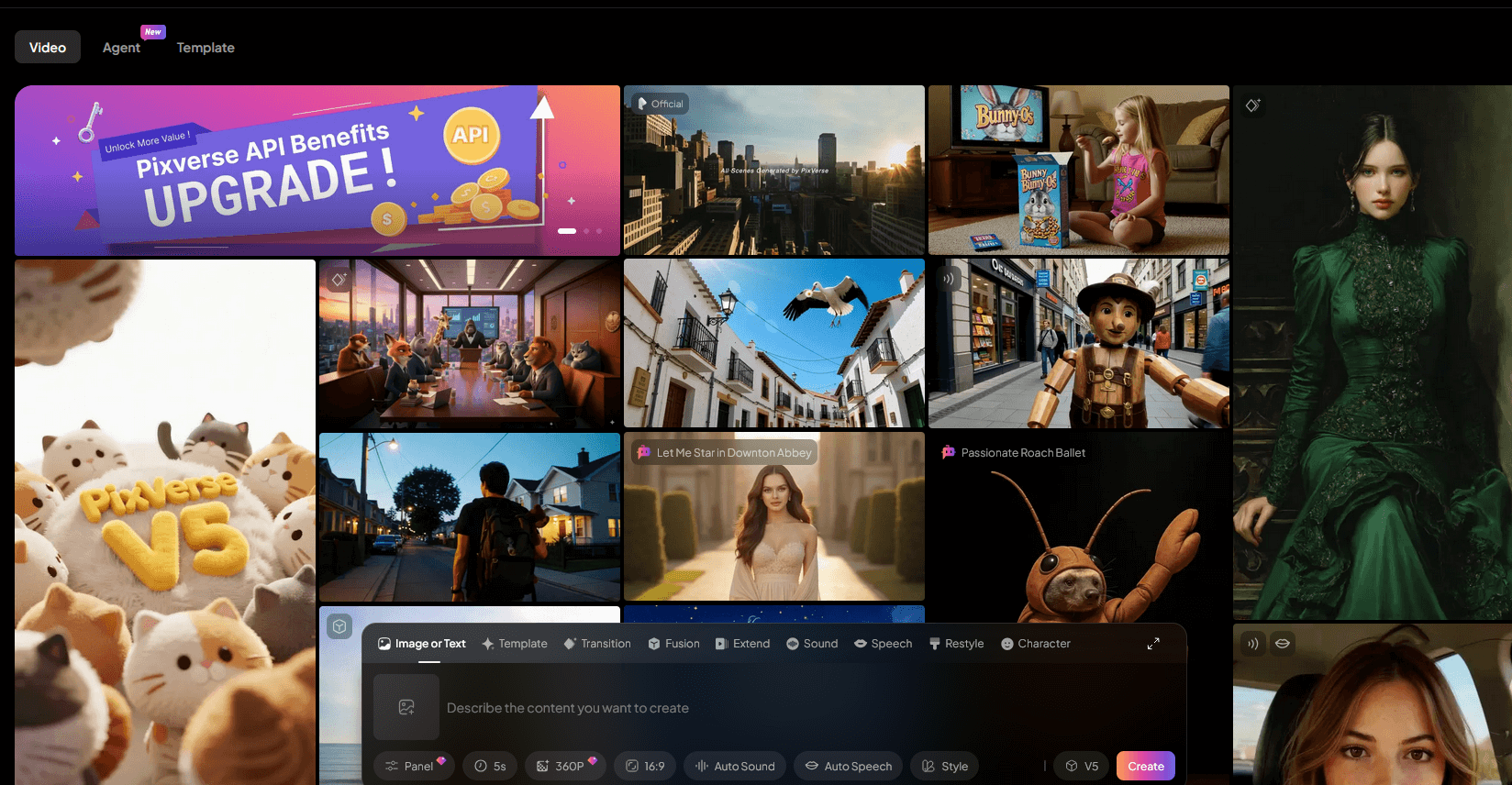Select the Speech mode with lips icon
Screen dimensions: 1512x785
coord(883,644)
